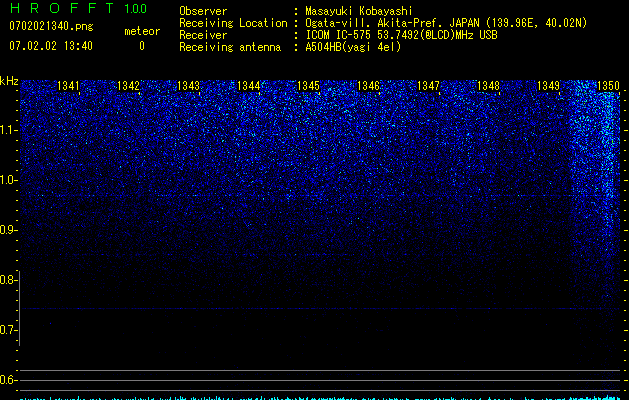Click time marker 1349
Screen dimensions: 629x400
coord(548,86)
